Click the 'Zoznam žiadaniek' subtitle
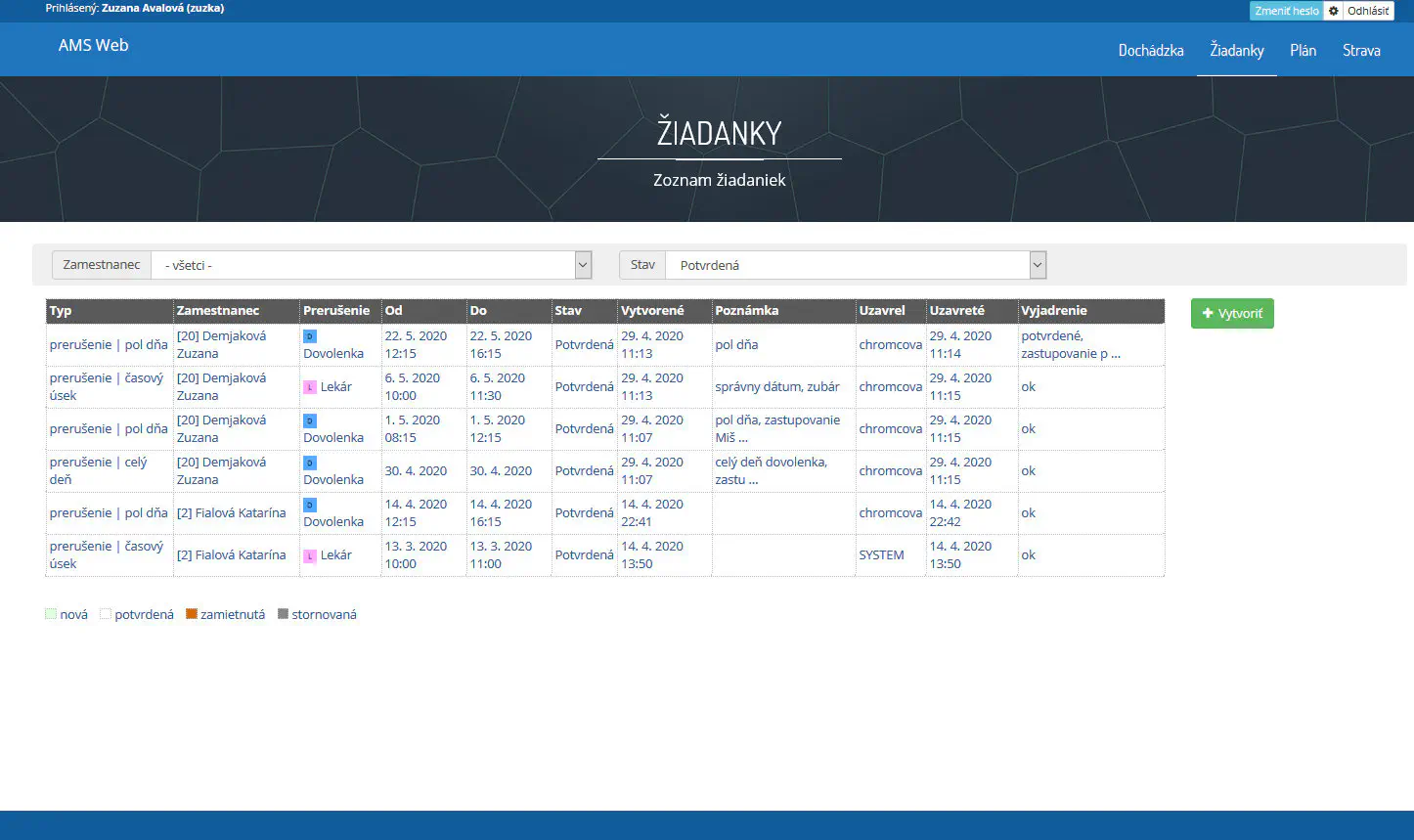 [x=720, y=180]
